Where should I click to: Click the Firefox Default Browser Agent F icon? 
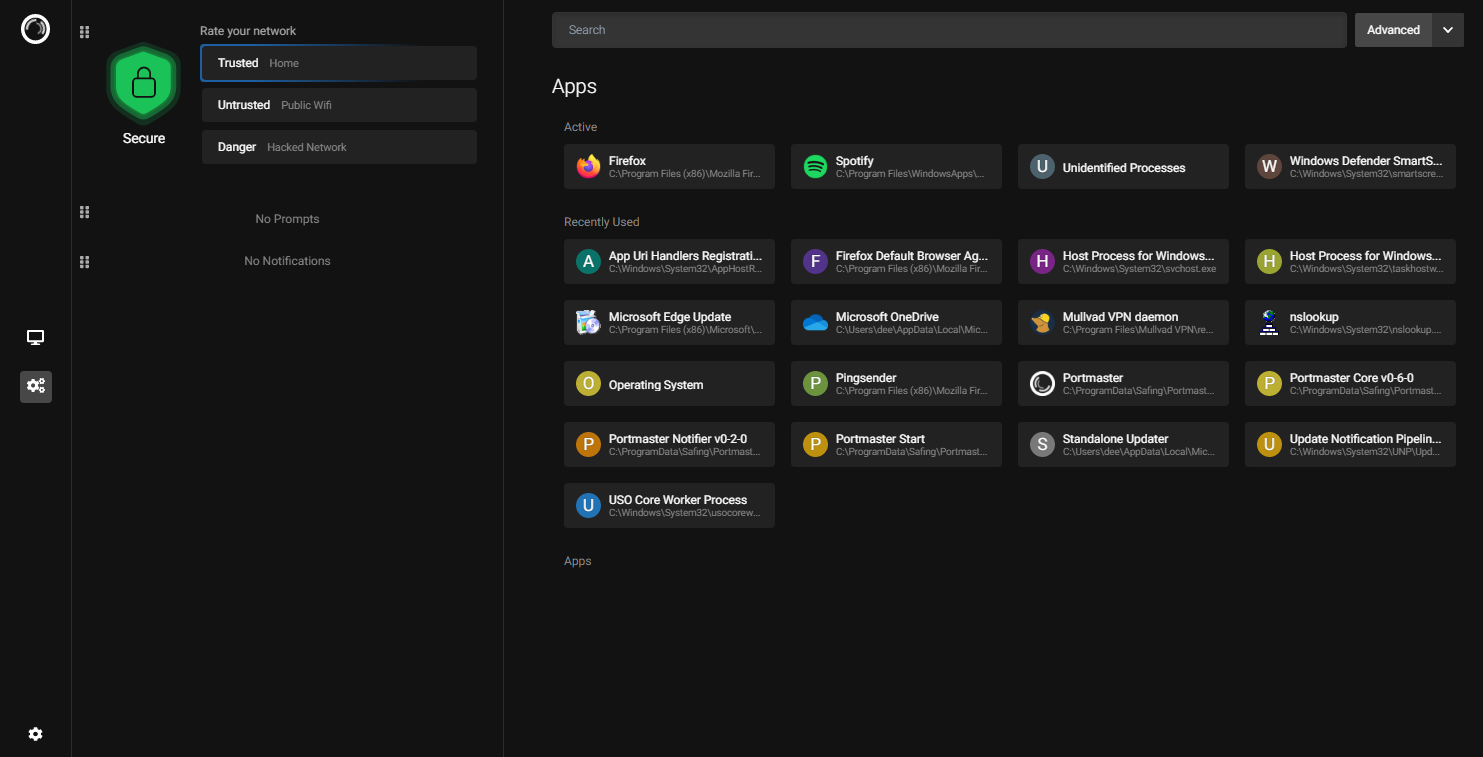click(x=816, y=262)
